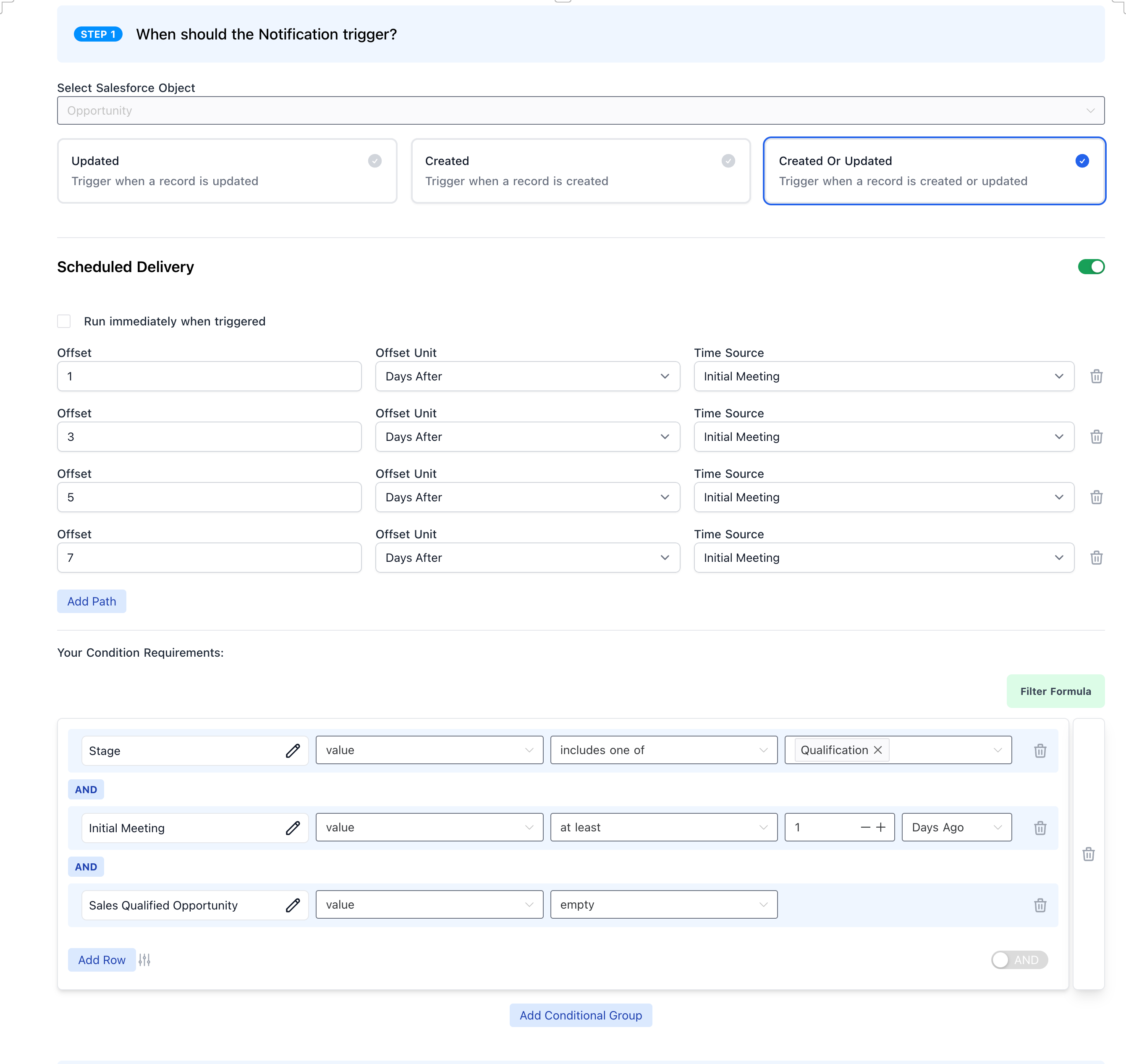
Task: Delete the offset 1 schedule row
Action: pos(1096,377)
